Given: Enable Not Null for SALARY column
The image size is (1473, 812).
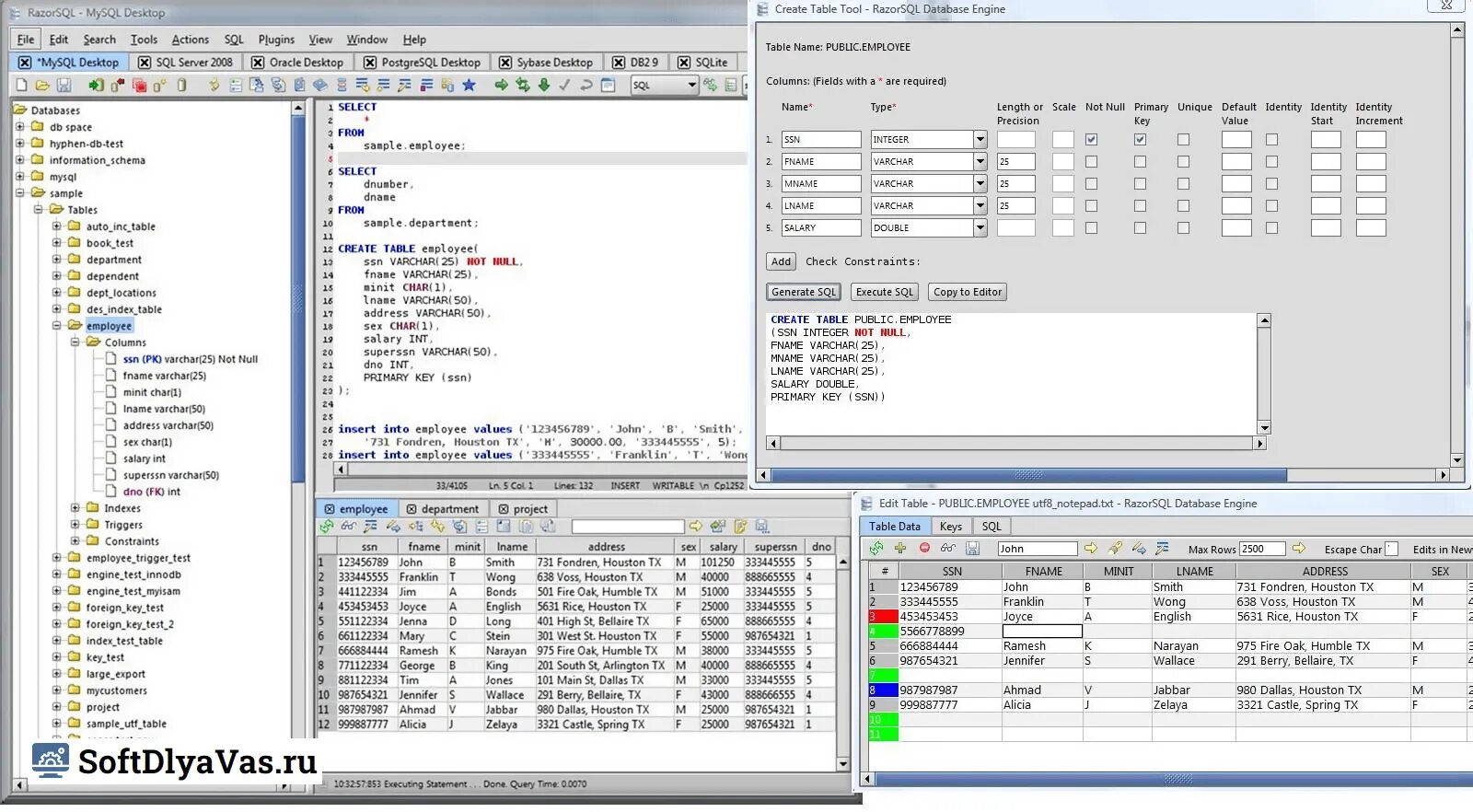Looking at the screenshot, I should tap(1091, 228).
